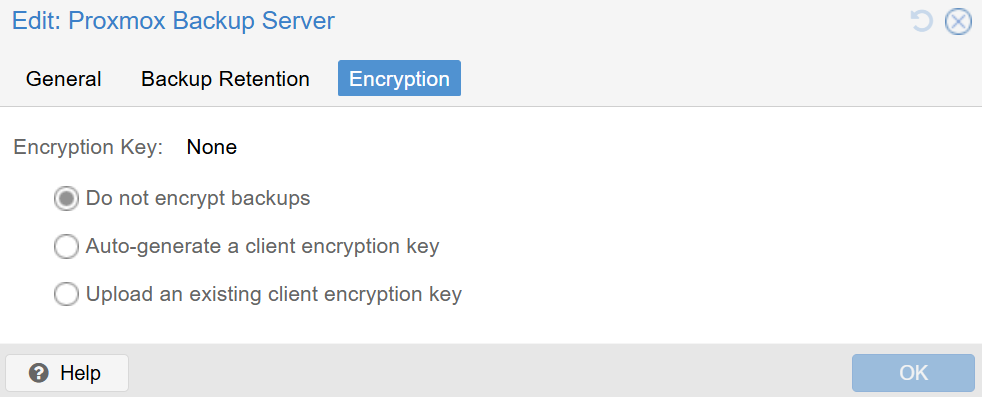Close the Edit Proxmox Backup Server dialog
The image size is (982, 397).
(x=958, y=21)
